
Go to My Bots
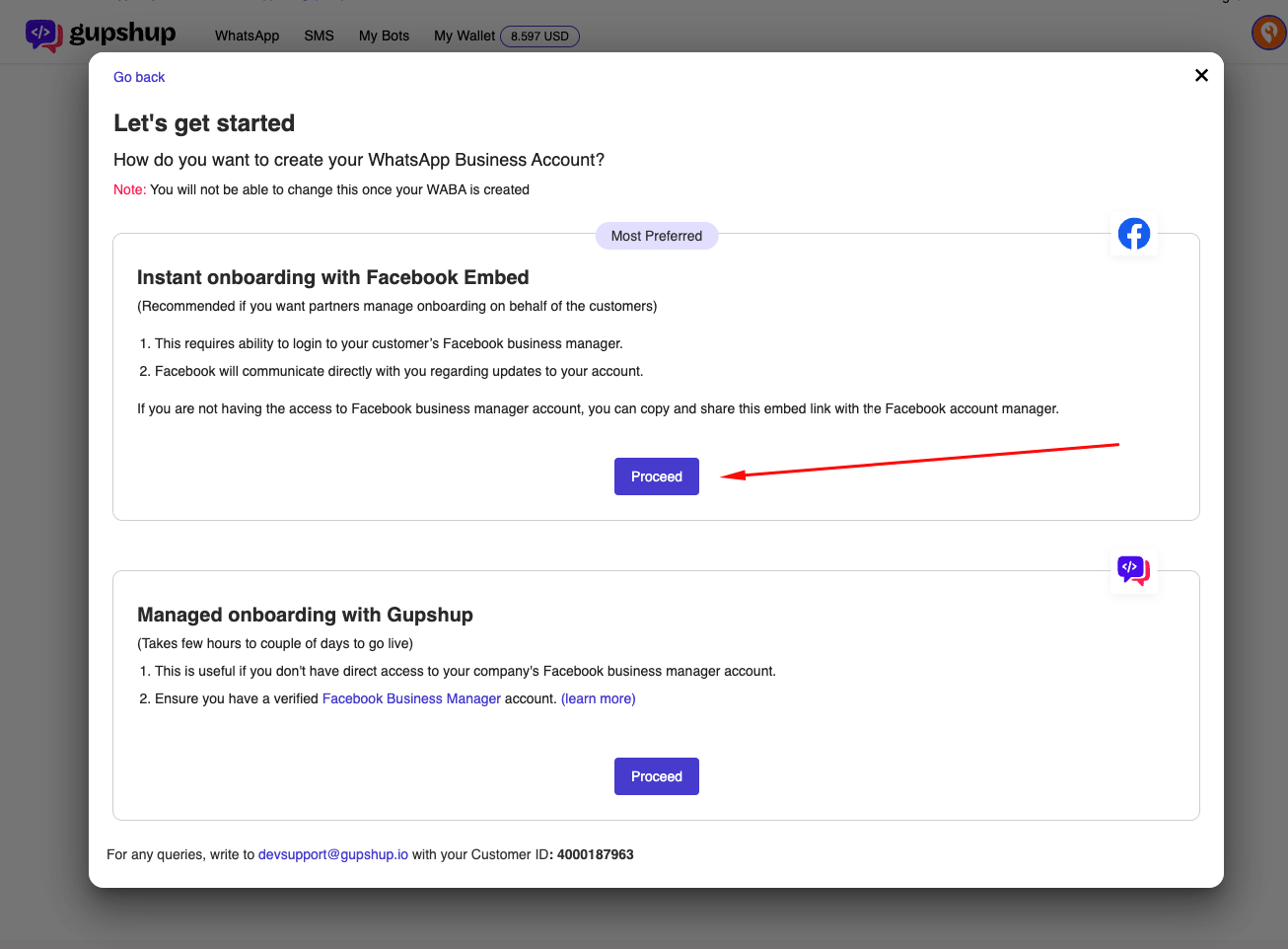pyautogui.click(x=384, y=36)
